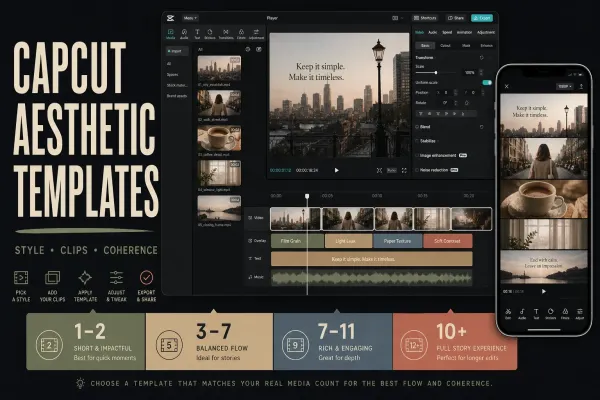Viewport: 600px width, 400px height.
Task: Open the Media panel icon
Action: click(171, 32)
